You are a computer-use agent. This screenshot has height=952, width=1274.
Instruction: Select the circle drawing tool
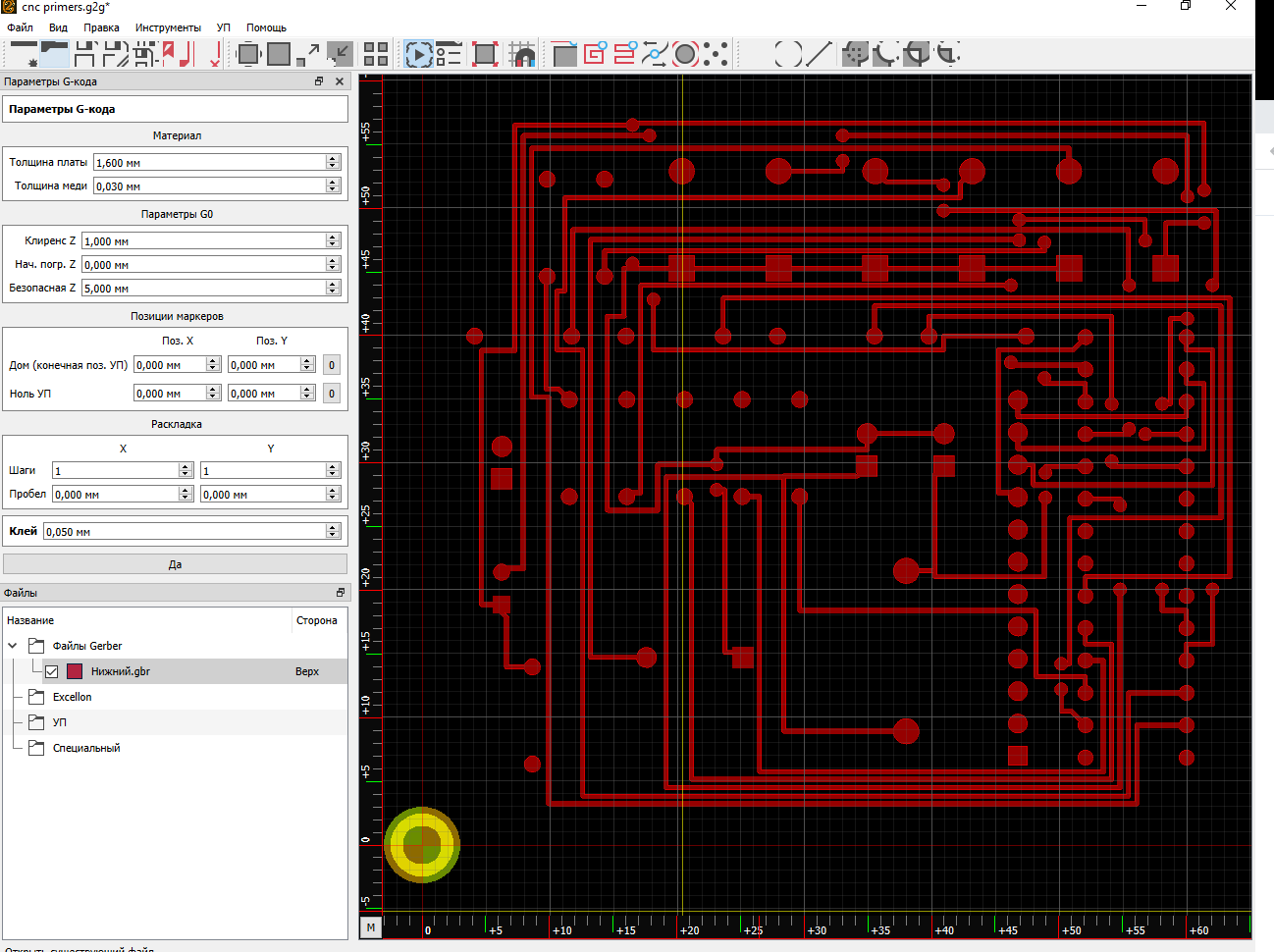coord(788,54)
